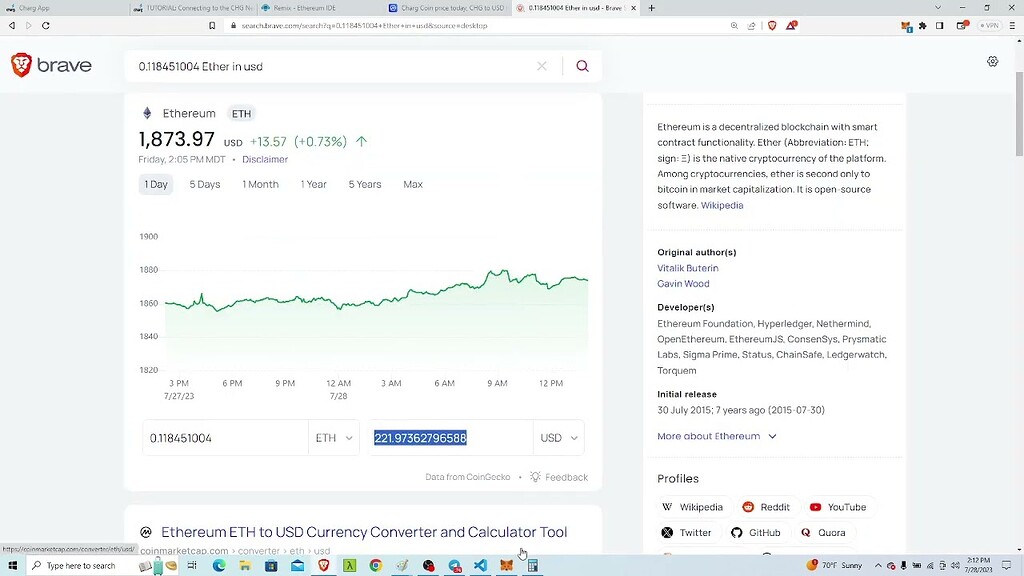
Task: Open the USD currency dropdown
Action: (559, 438)
